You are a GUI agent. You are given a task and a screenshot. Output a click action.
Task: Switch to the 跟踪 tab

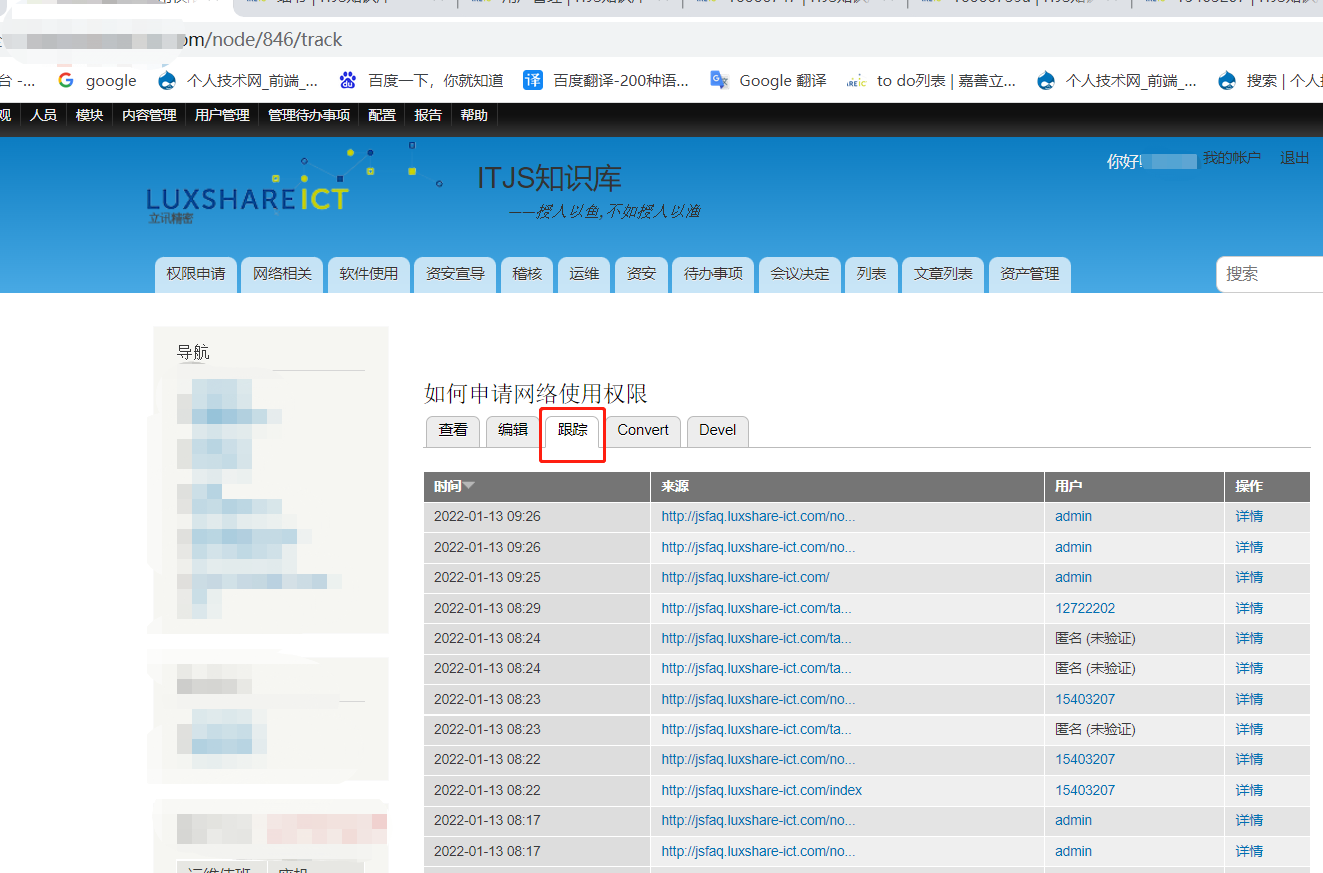pyautogui.click(x=573, y=430)
